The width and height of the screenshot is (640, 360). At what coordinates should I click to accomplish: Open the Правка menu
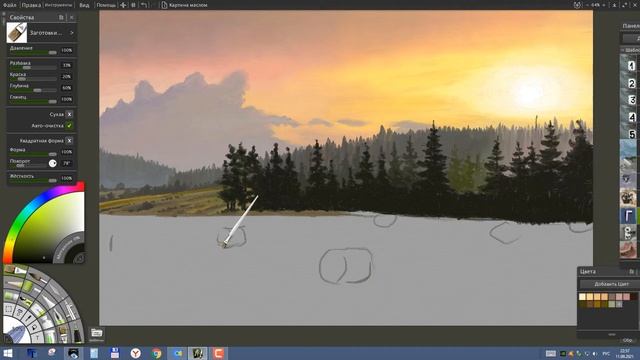pos(31,5)
